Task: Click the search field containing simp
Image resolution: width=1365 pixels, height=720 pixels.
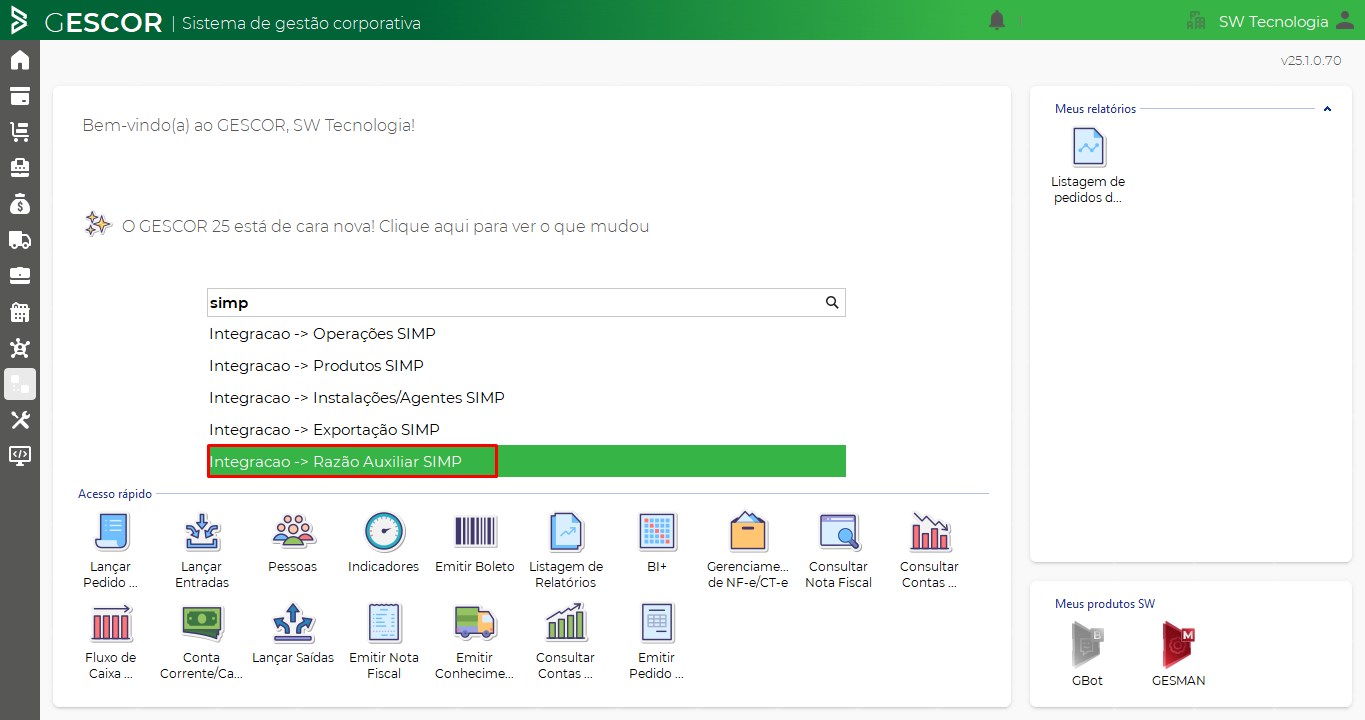Action: tap(526, 303)
